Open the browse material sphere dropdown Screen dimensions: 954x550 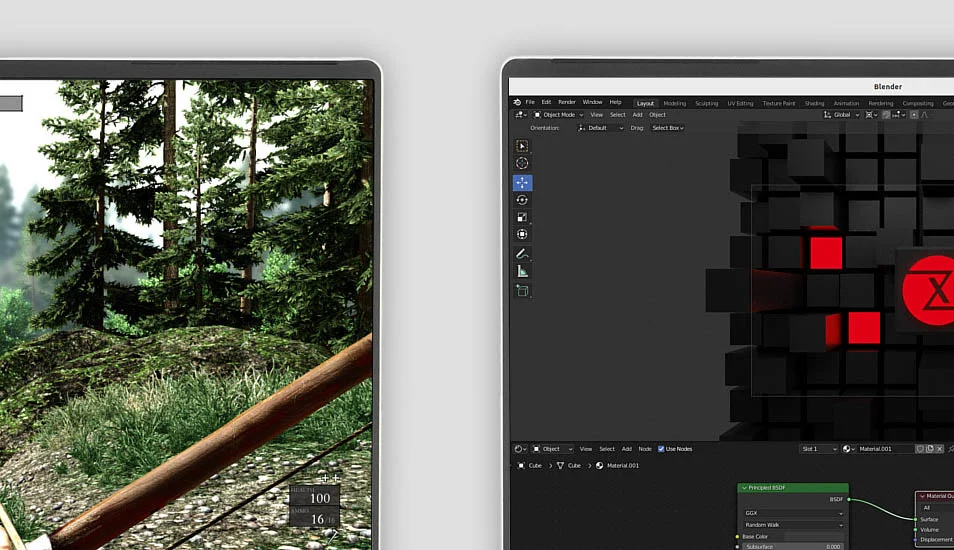point(849,449)
